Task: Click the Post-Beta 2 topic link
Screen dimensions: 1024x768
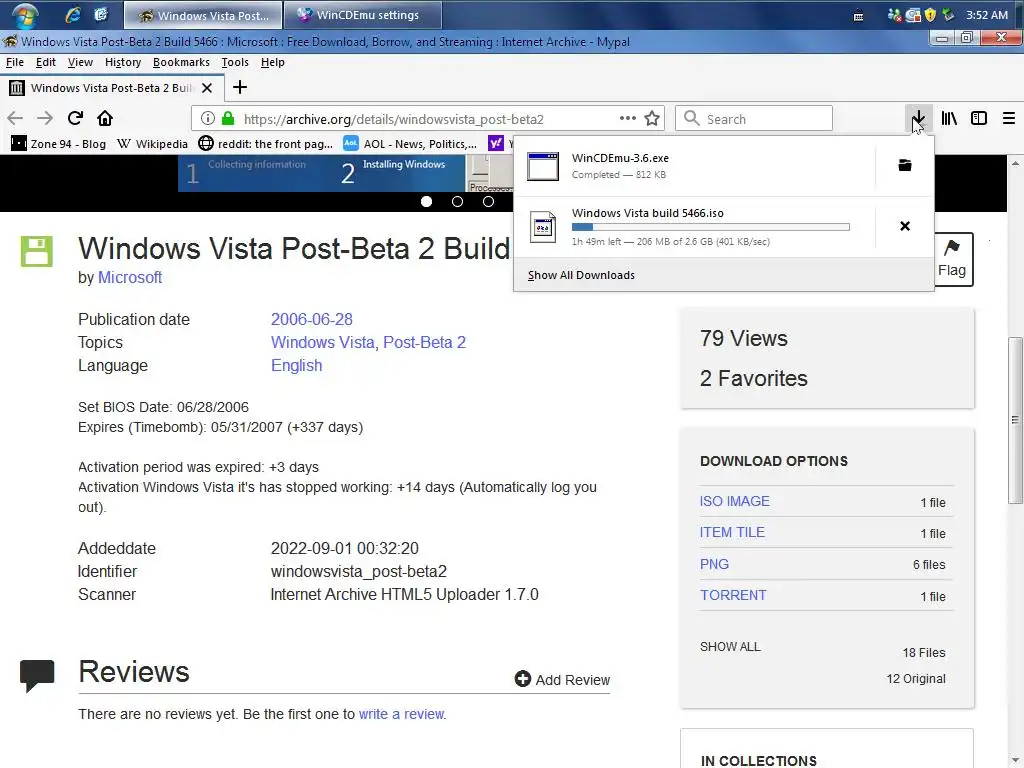Action: click(424, 342)
